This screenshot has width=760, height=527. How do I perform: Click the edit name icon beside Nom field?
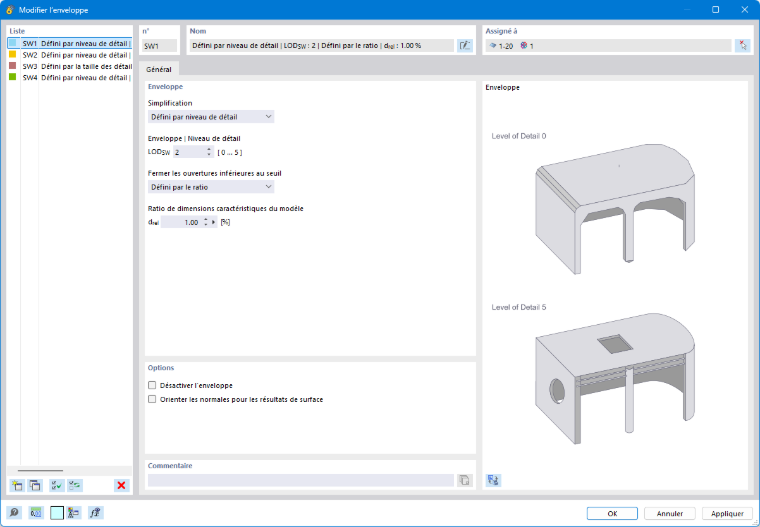[465, 46]
